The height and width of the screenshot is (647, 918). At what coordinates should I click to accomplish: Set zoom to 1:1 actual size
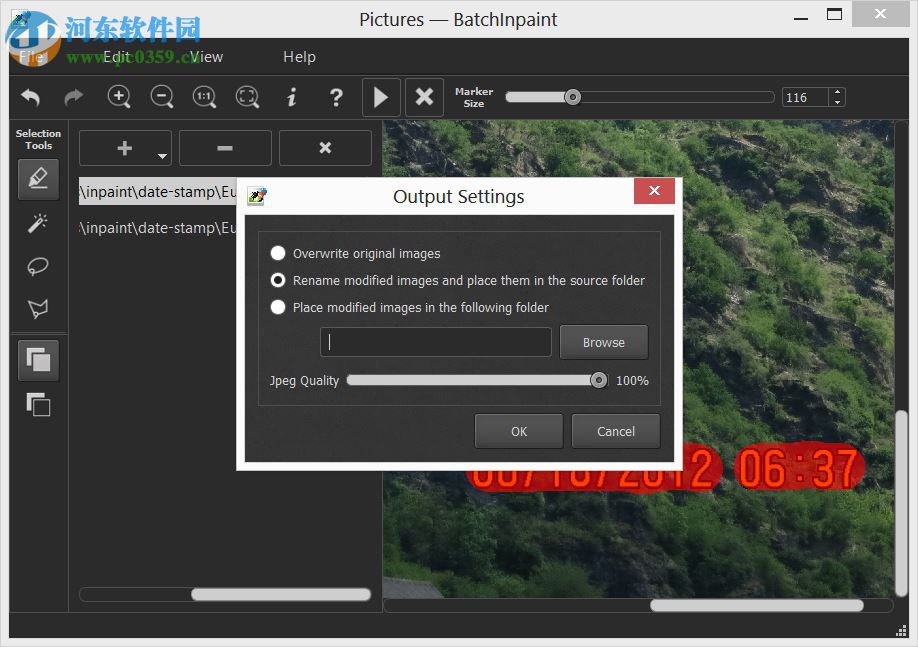pos(204,97)
